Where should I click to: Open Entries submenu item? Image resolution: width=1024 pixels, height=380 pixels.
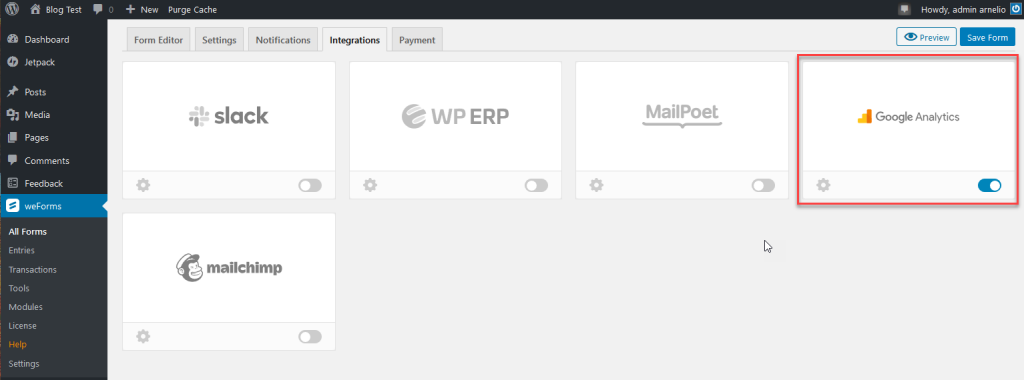(x=22, y=251)
